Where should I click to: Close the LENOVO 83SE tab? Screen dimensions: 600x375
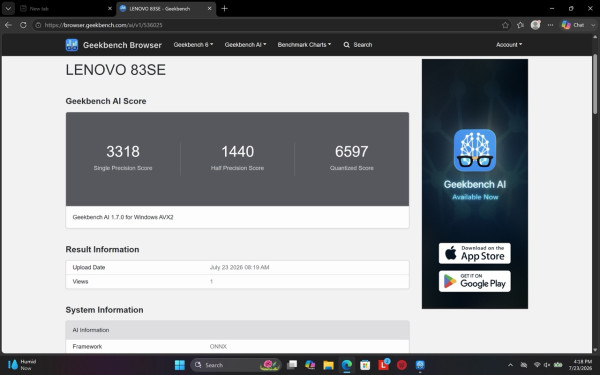(x=209, y=8)
